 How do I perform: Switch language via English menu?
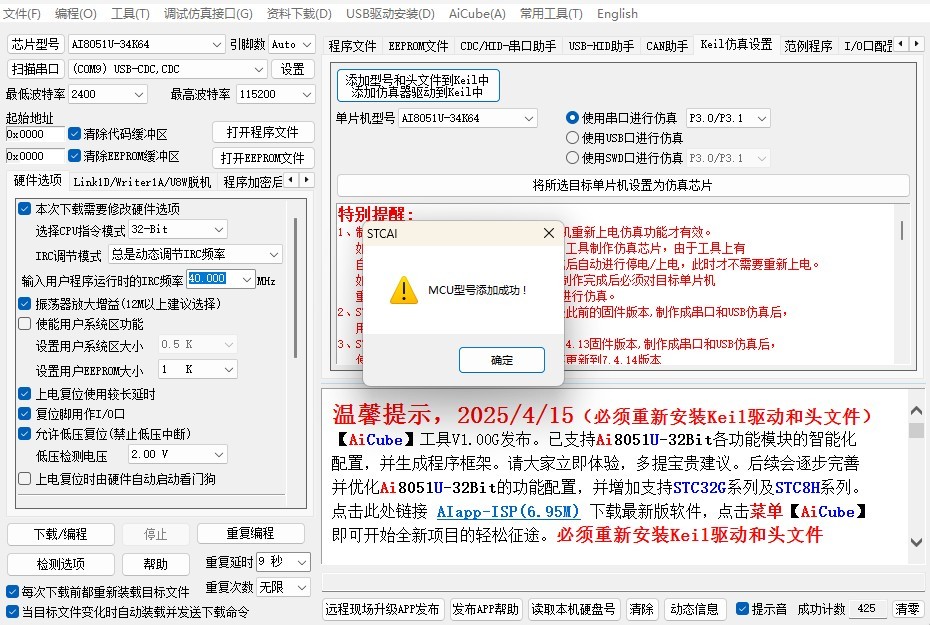[617, 14]
